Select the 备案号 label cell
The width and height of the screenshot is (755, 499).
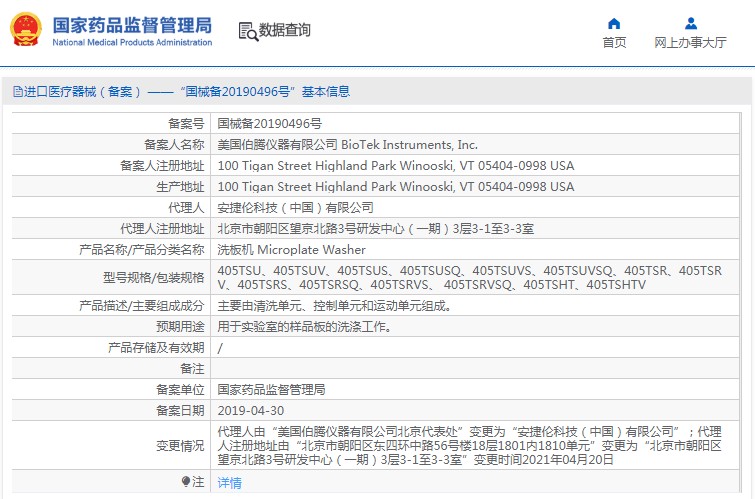186,124
